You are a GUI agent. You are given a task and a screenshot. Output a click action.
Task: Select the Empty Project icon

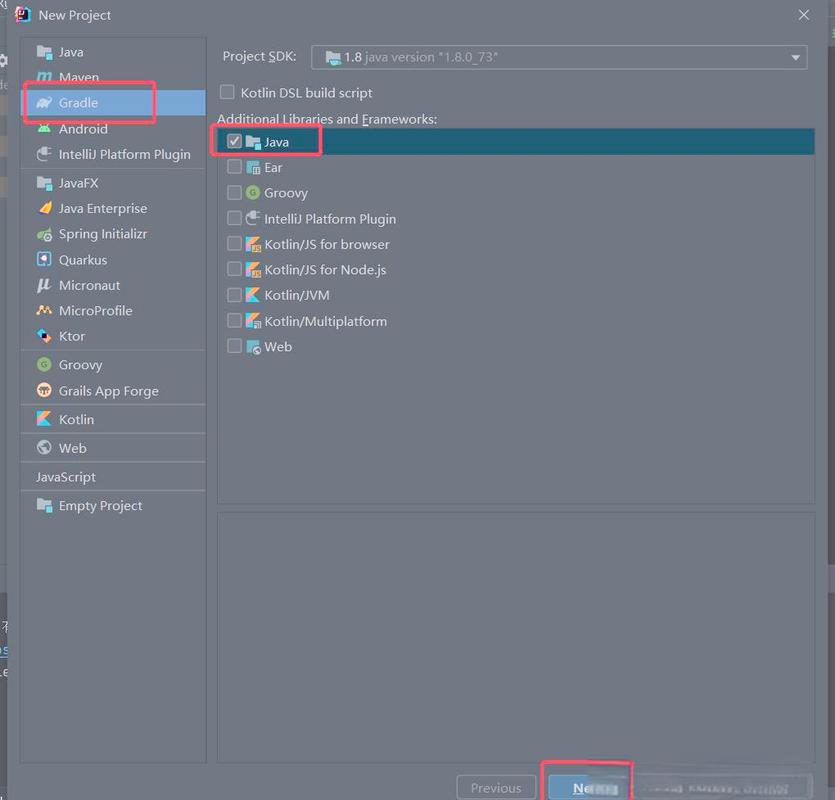(x=44, y=505)
